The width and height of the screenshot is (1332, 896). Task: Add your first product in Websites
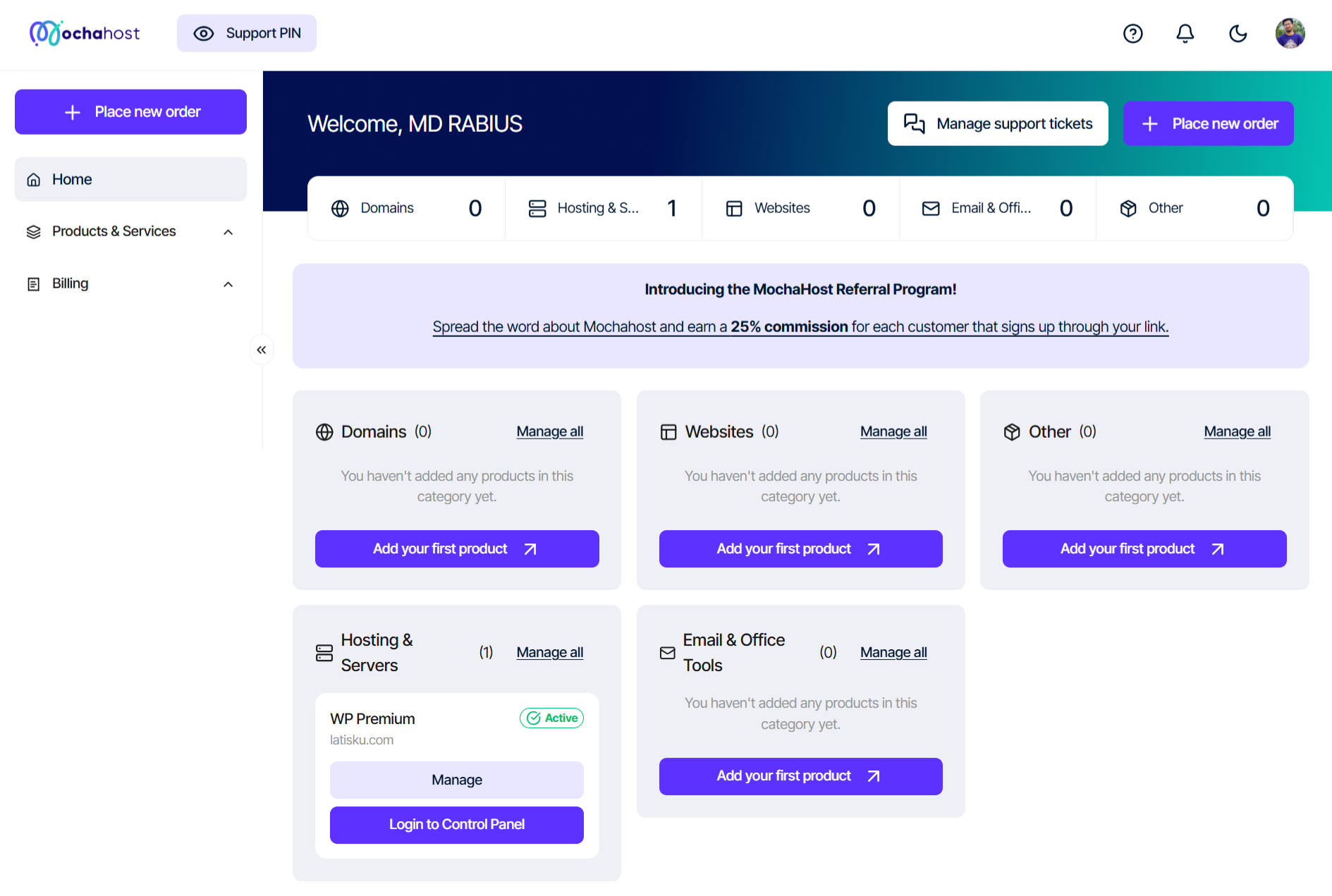[800, 548]
